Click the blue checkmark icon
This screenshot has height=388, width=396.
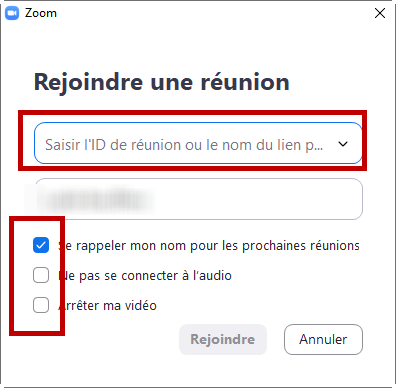coord(41,245)
